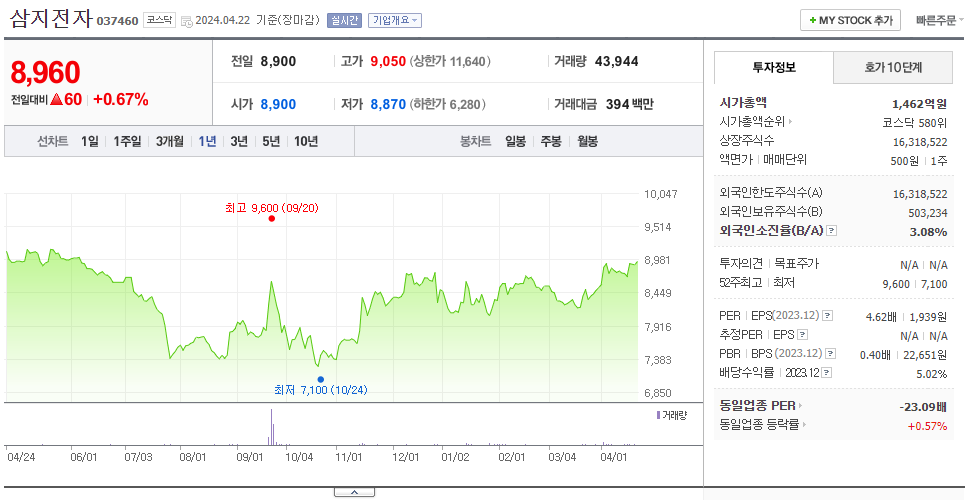Select the 1주일 line chart period
Viewport: 968px width, 500px height.
[x=127, y=141]
